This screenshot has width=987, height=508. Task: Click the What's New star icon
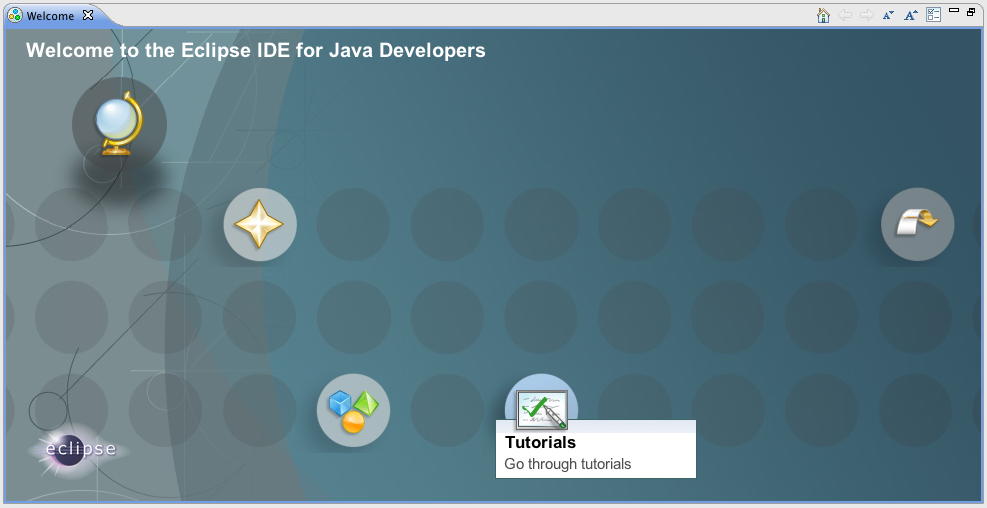[259, 225]
